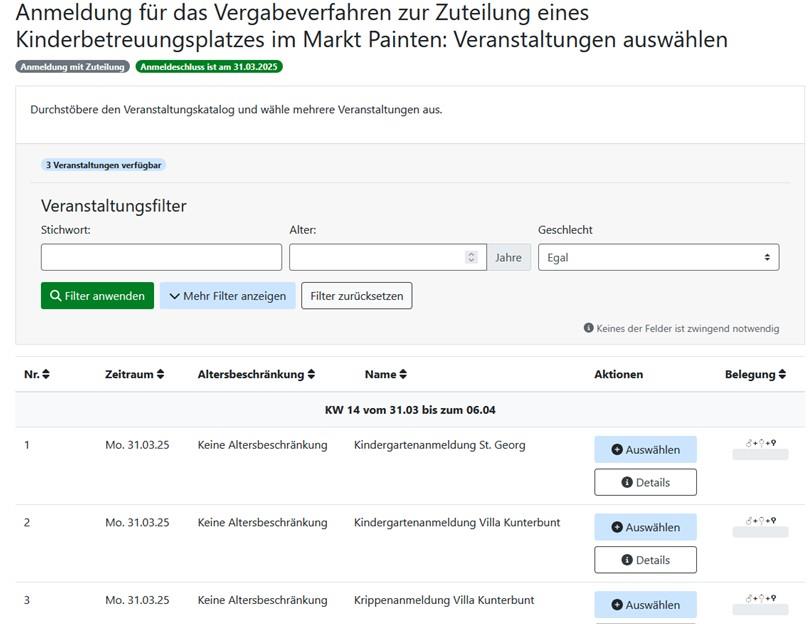Click the Veranstaltungsfilter heading
The width and height of the screenshot is (812, 624).
[113, 206]
